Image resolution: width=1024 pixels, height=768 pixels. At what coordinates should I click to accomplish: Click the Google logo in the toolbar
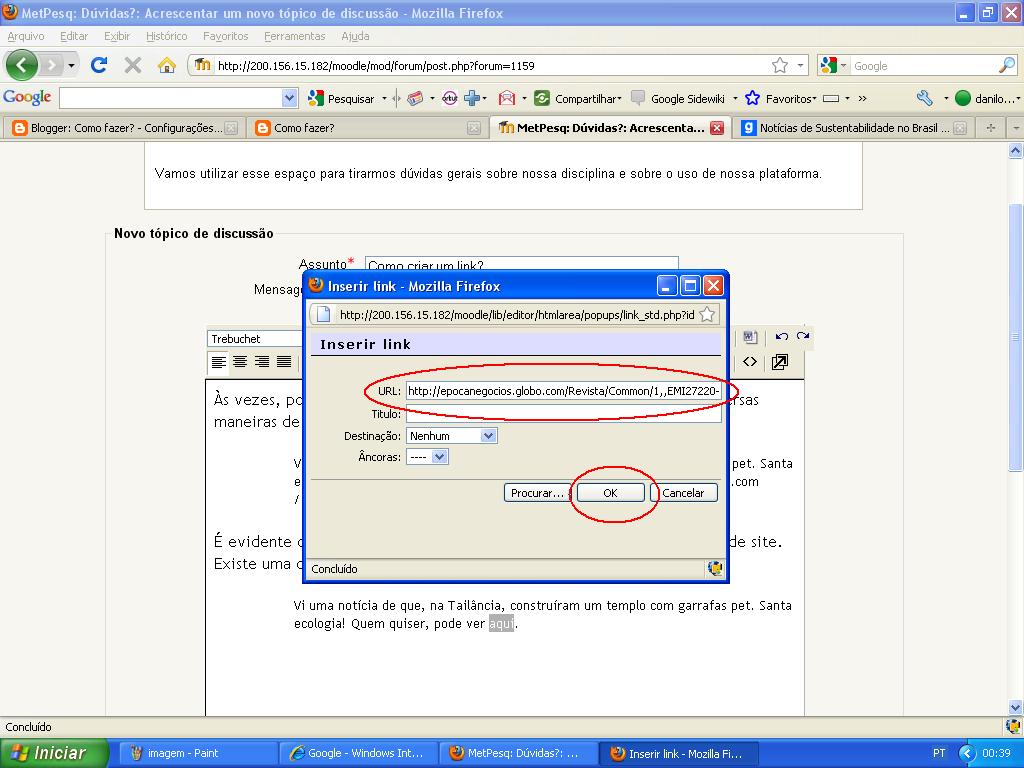(27, 97)
